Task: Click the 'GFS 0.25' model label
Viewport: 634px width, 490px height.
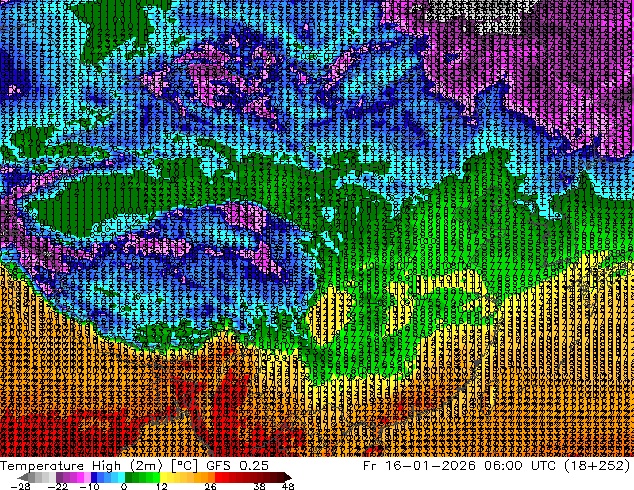Action: 237,466
